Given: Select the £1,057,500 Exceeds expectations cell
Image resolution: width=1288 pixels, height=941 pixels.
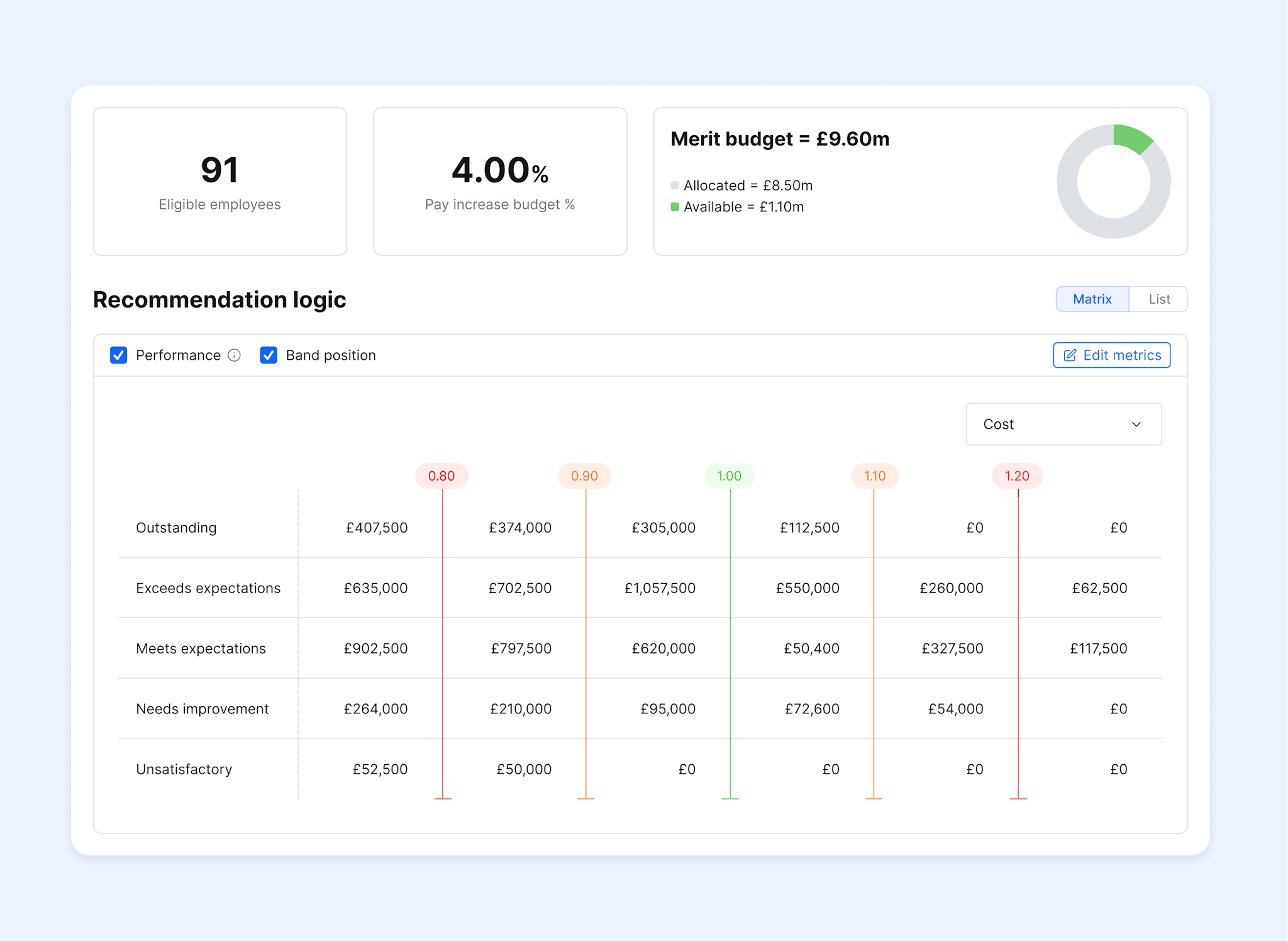Looking at the screenshot, I should coord(660,588).
